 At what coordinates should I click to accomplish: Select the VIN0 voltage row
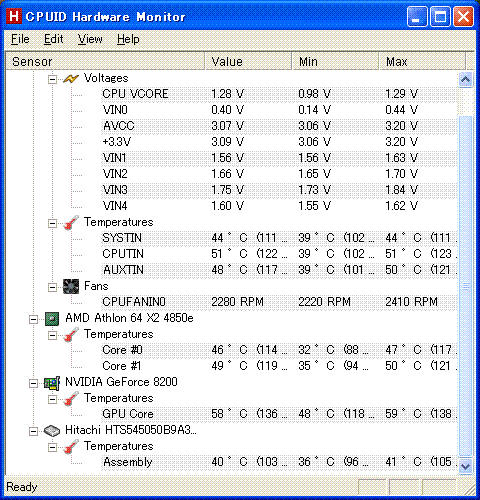[x=279, y=110]
